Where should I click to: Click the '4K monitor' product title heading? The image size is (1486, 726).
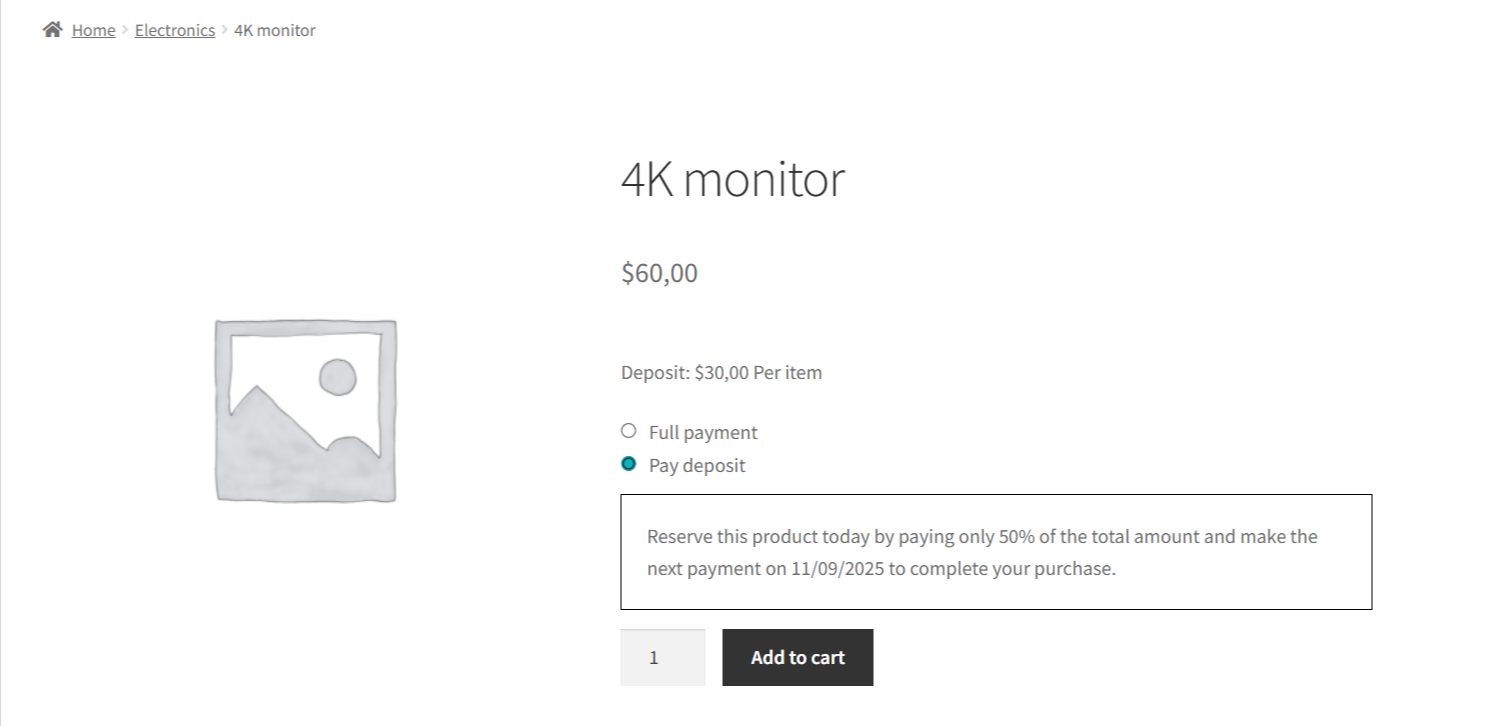pos(732,180)
